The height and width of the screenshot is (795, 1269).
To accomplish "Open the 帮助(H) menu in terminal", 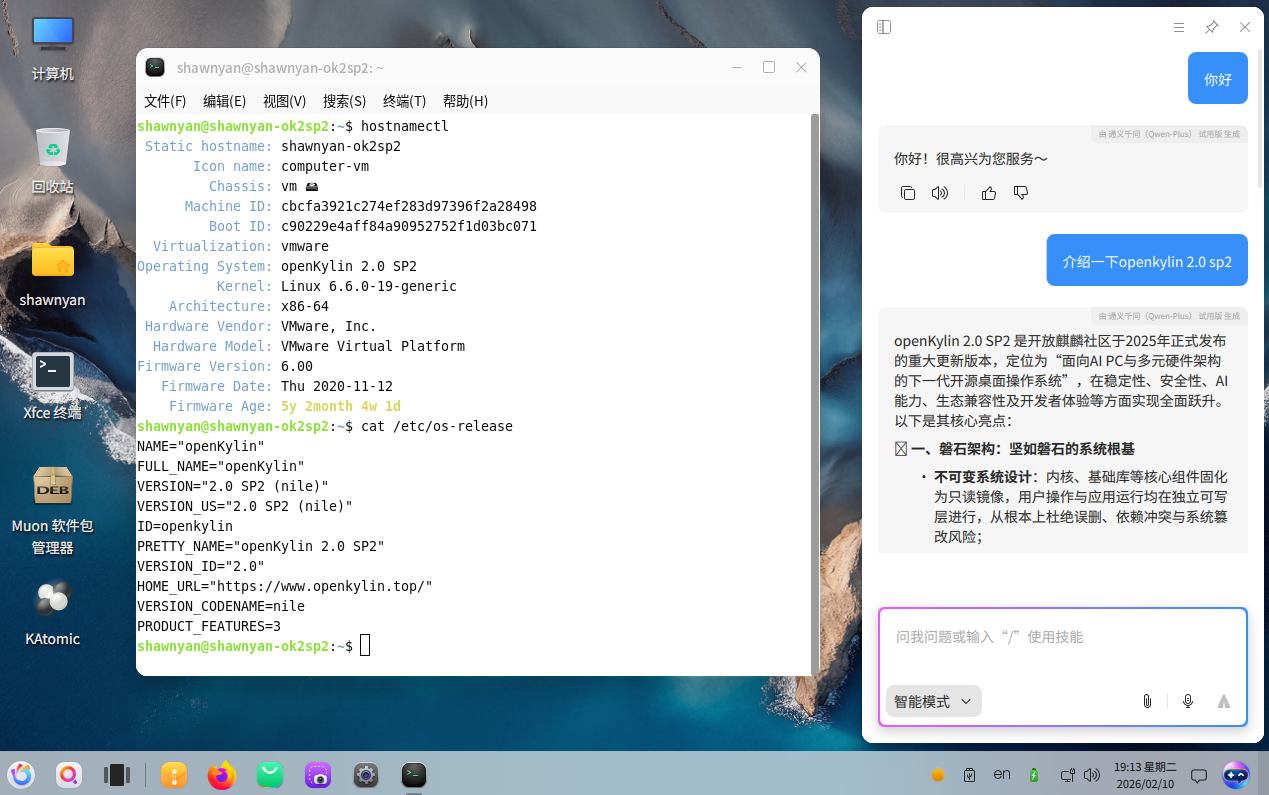I will pos(465,101).
